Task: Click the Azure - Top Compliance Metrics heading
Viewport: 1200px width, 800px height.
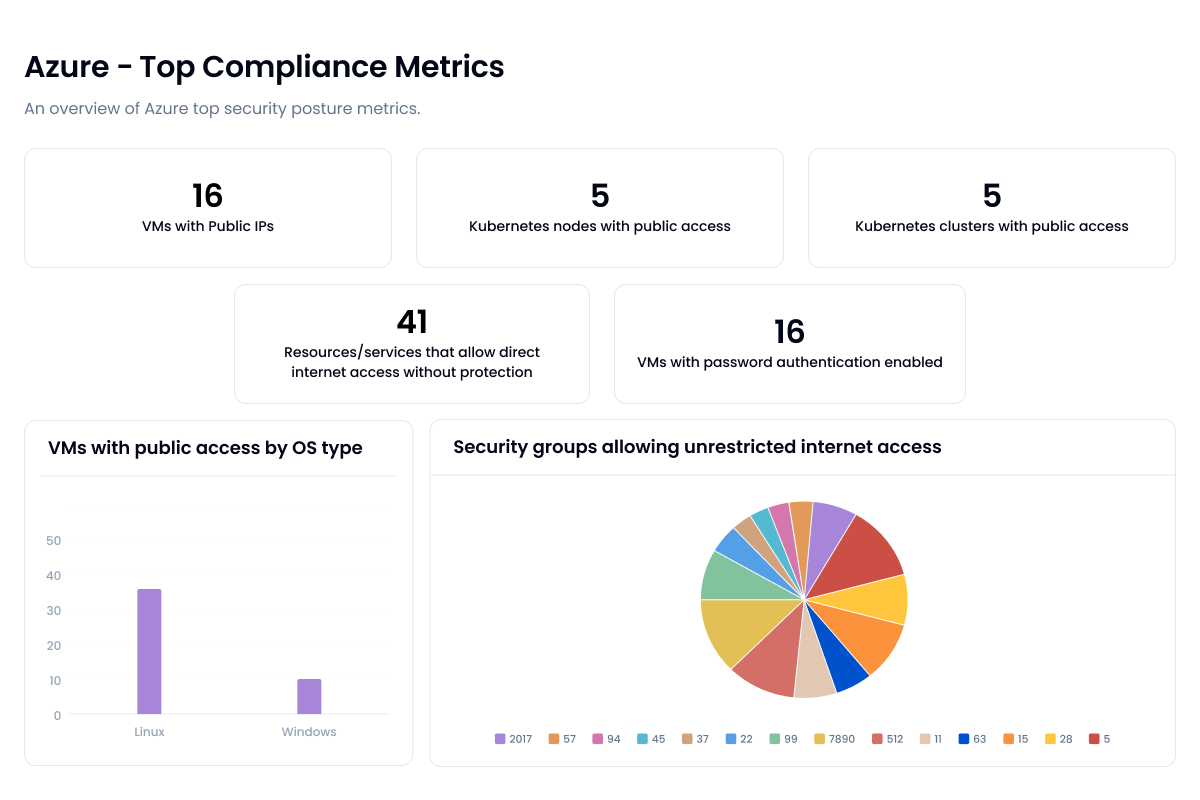Action: [x=264, y=67]
